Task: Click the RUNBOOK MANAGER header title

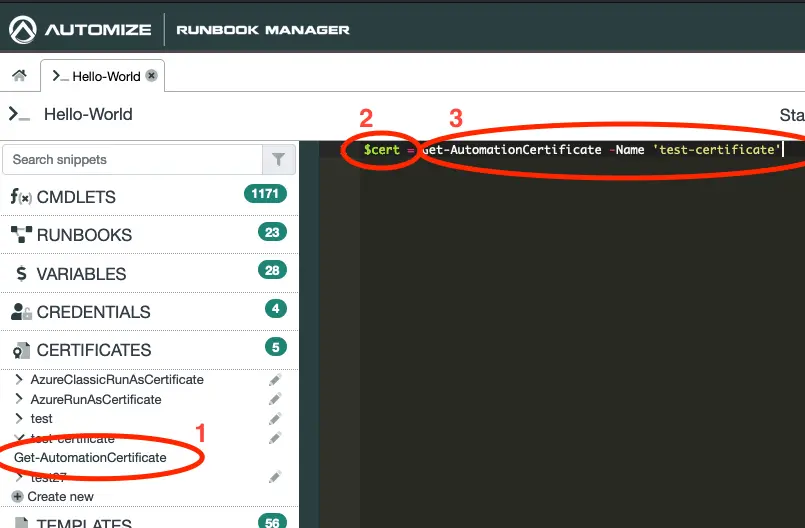Action: tap(263, 30)
